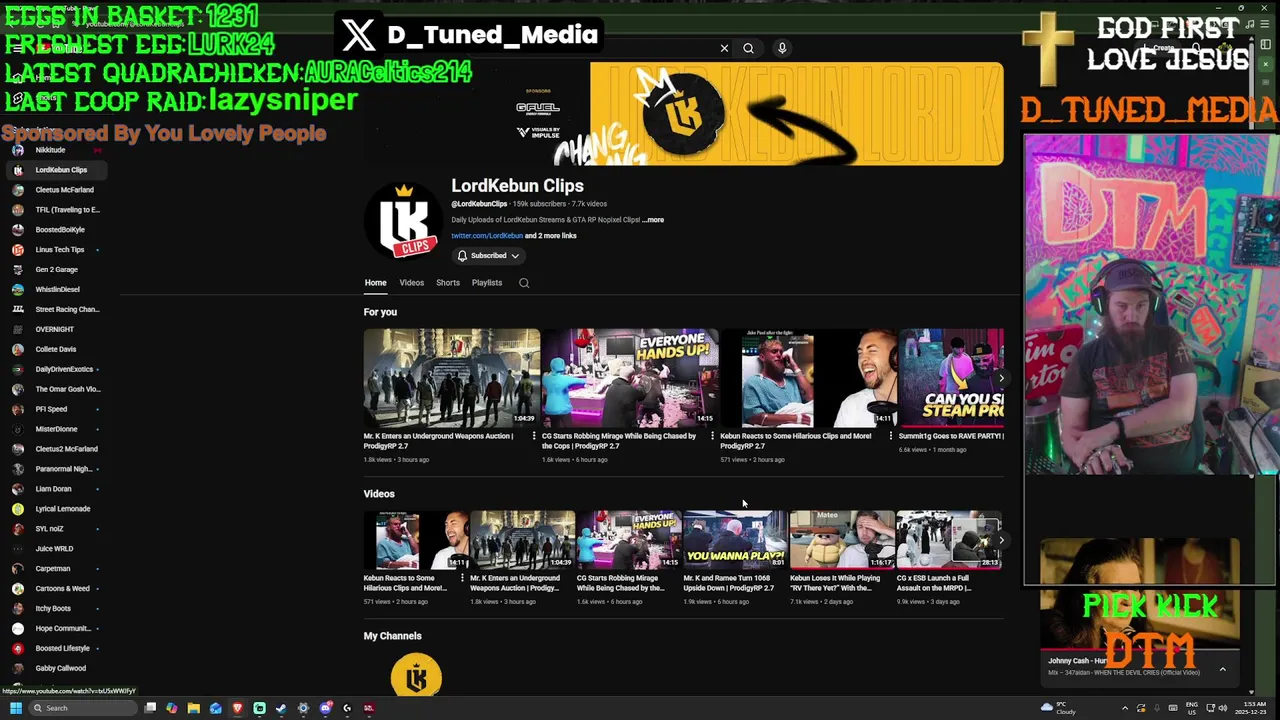
Task: Open Gen 2 Garage subscription
Action: click(x=57, y=269)
